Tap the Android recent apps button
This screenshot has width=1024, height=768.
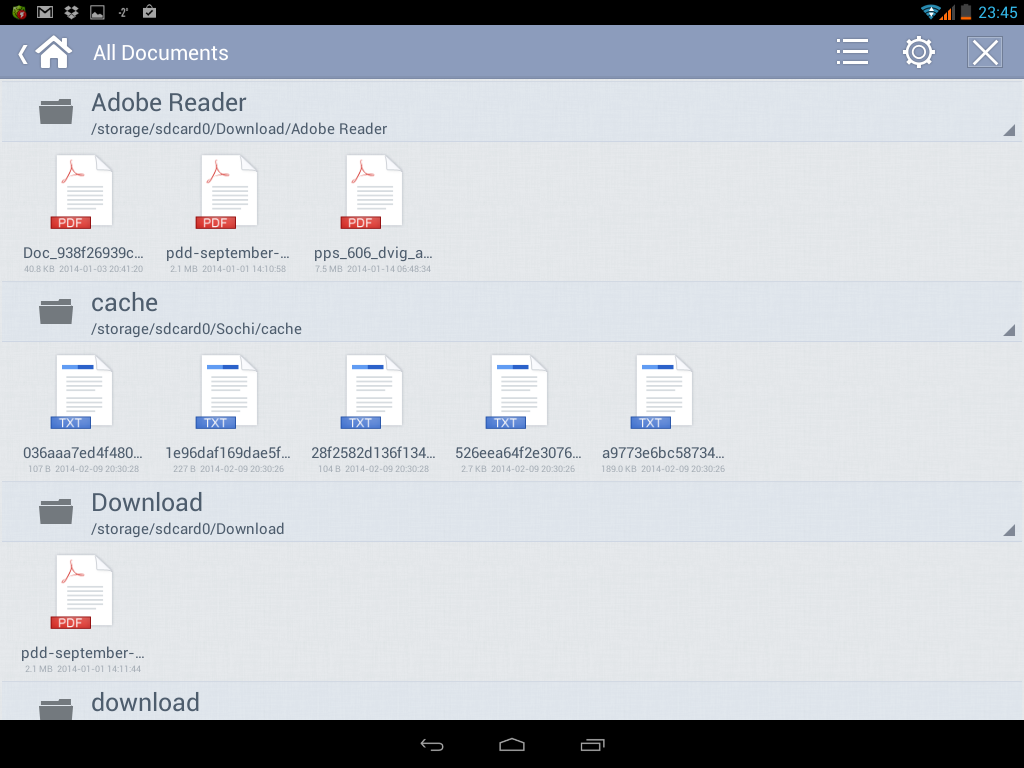pyautogui.click(x=592, y=744)
